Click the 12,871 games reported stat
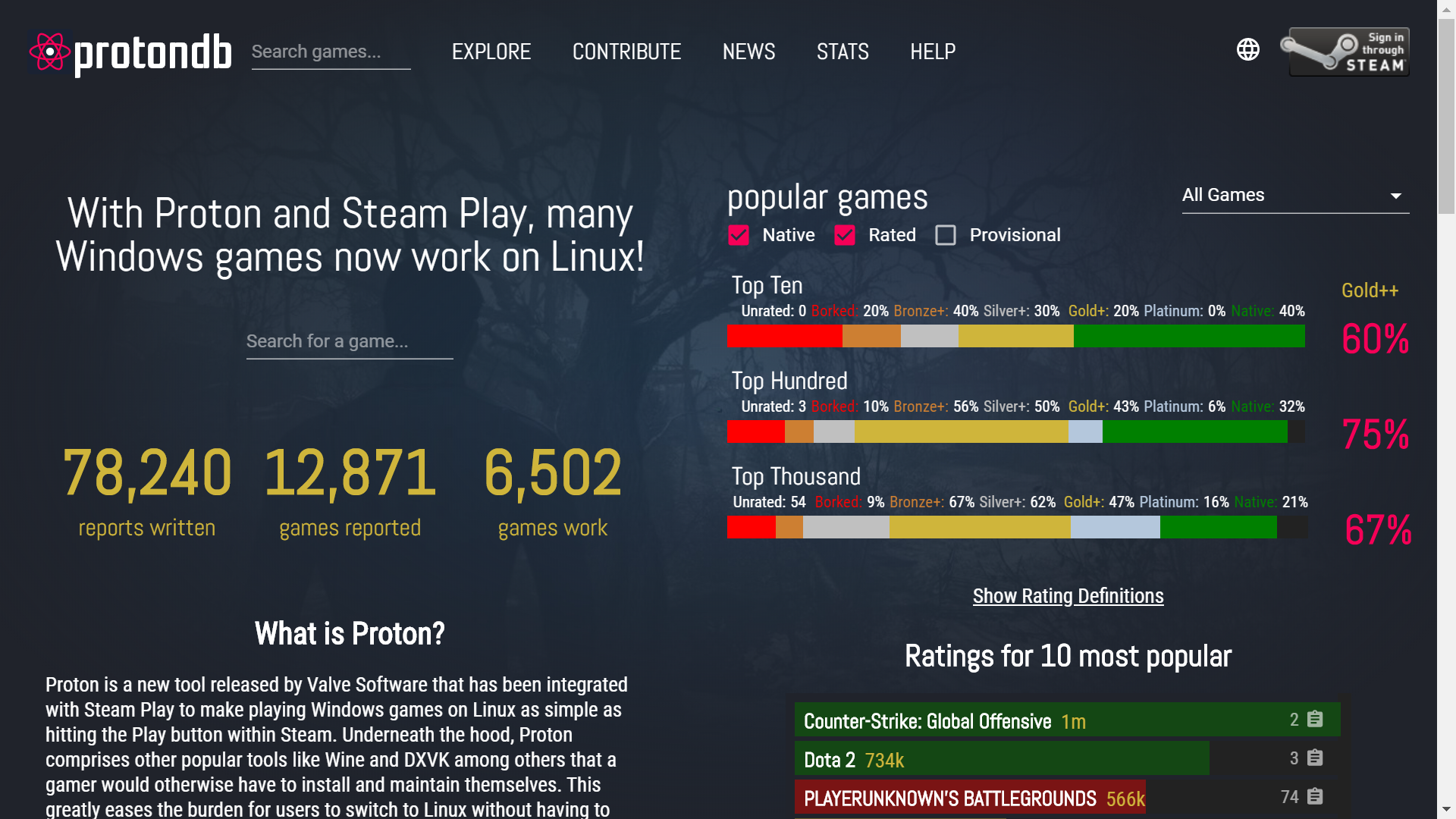 pyautogui.click(x=350, y=491)
